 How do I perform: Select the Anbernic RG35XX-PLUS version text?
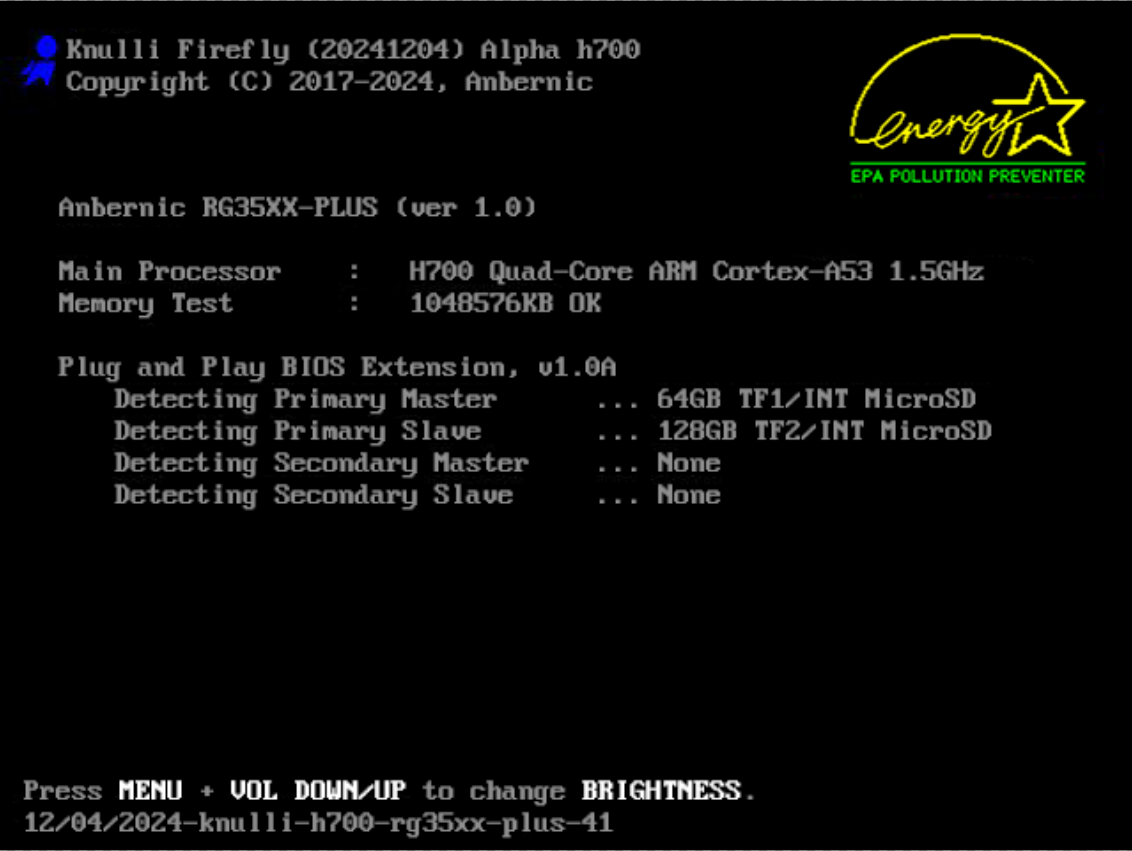click(x=297, y=208)
